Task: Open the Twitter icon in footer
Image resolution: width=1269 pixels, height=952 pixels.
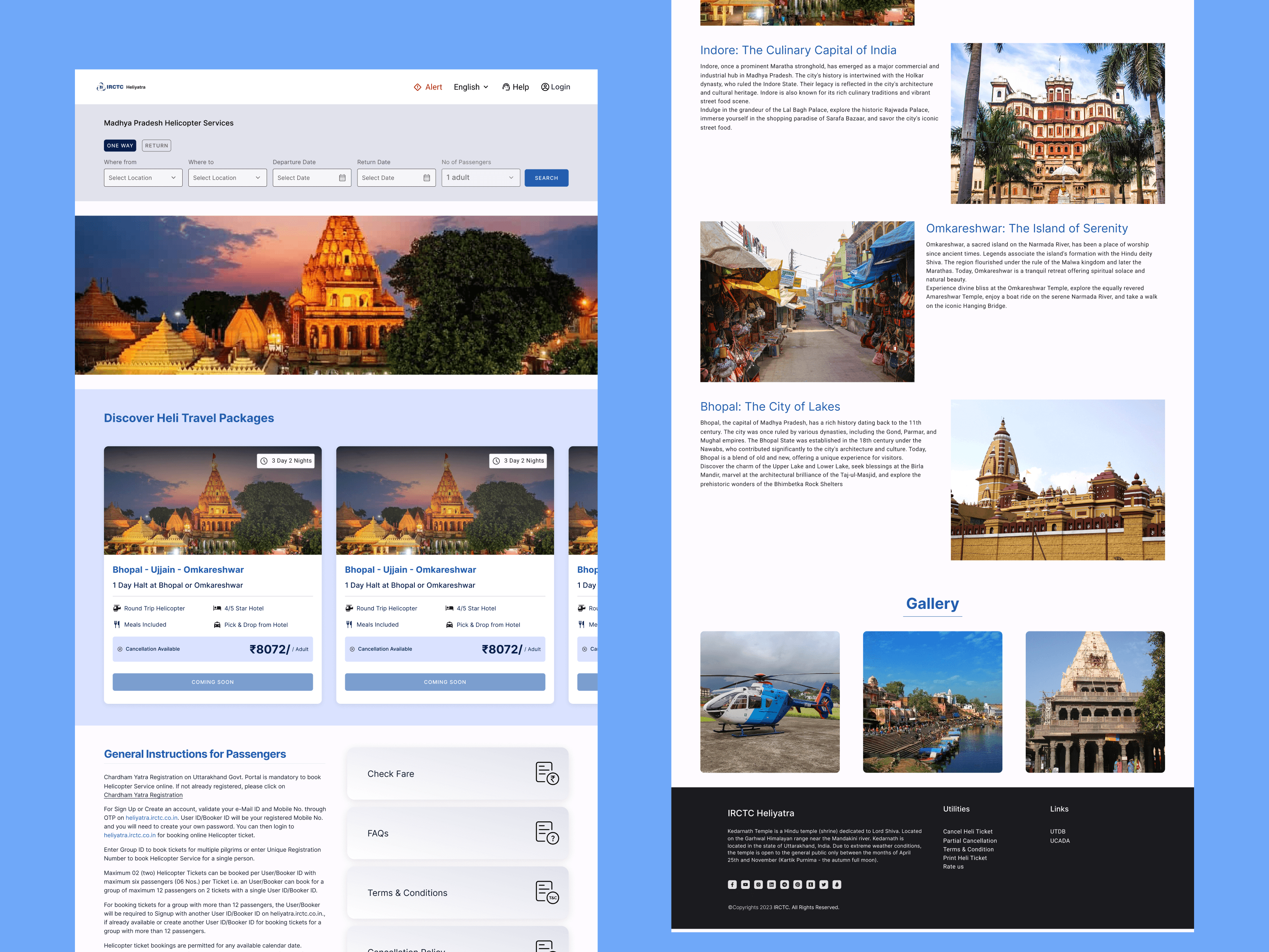Action: [824, 884]
